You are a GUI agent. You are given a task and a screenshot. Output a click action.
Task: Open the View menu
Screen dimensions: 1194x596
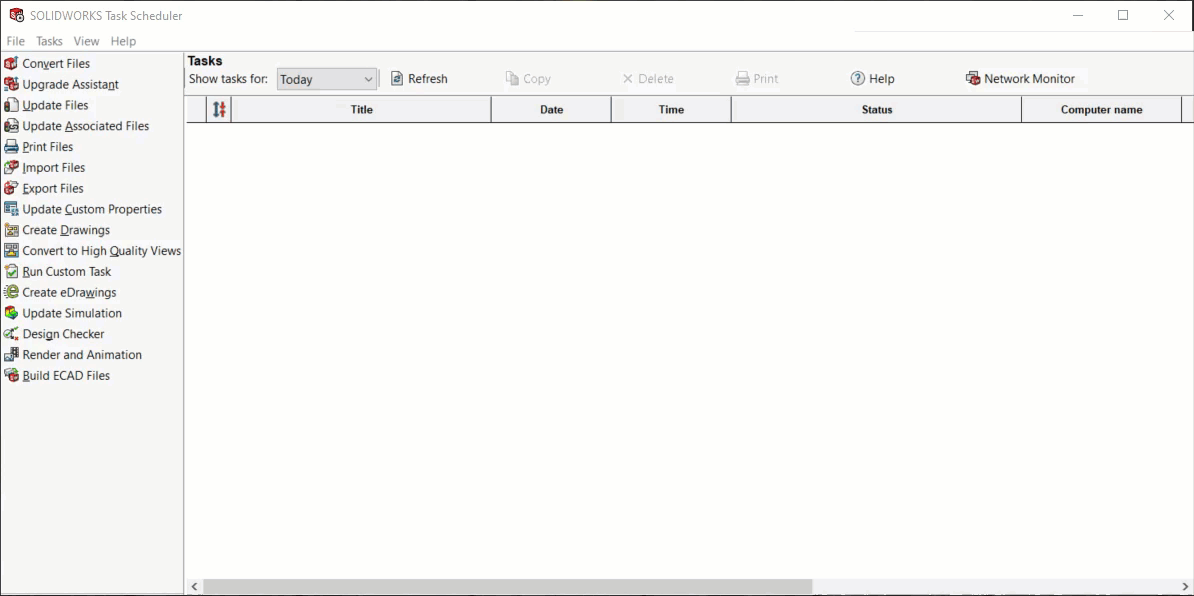86,41
